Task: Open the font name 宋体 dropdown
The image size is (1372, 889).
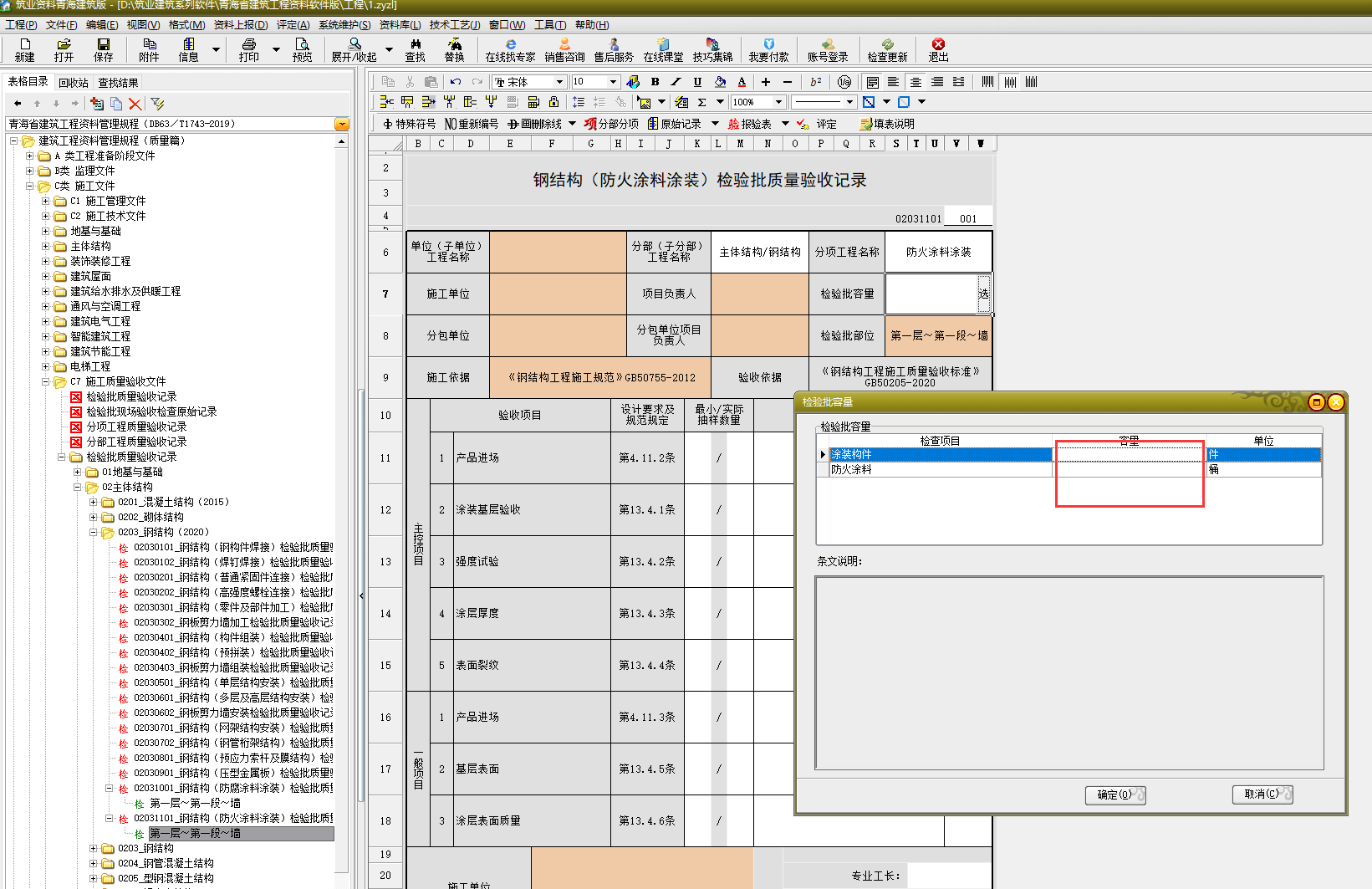Action: 559,82
